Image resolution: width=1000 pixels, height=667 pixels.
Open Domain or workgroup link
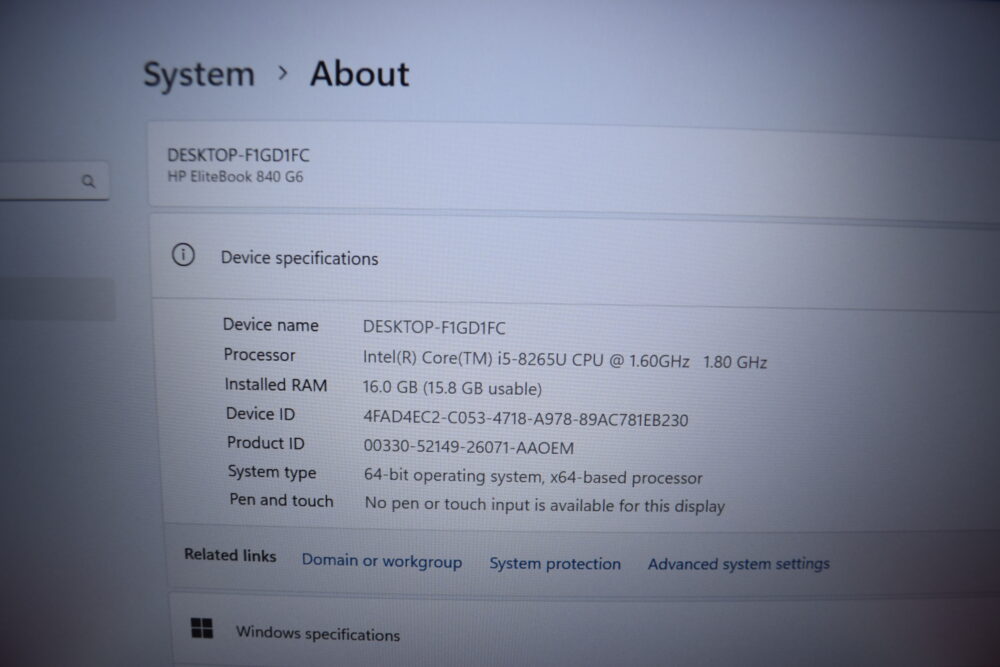click(x=381, y=561)
